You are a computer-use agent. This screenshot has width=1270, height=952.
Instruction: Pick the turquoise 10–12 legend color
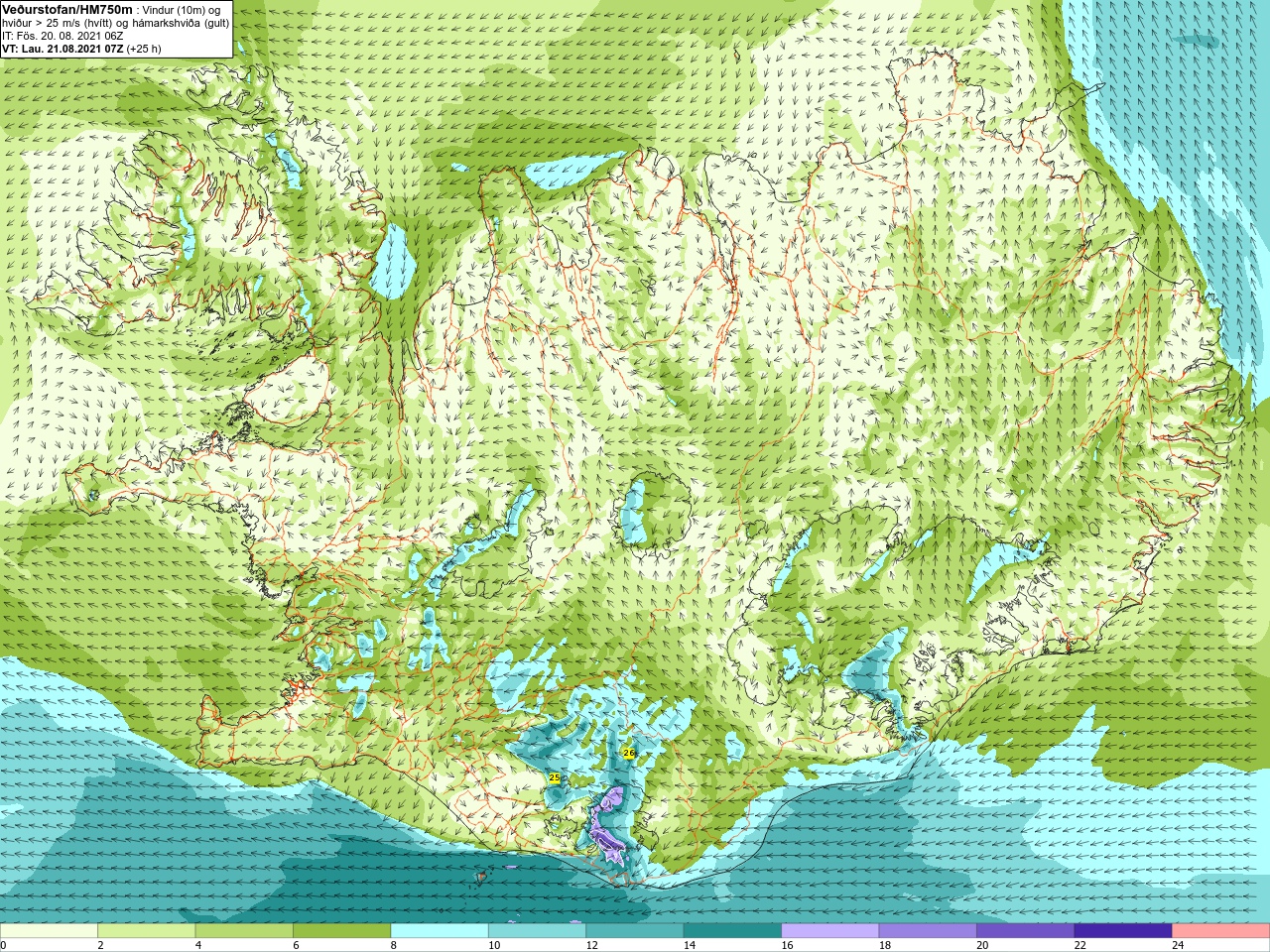pyautogui.click(x=537, y=931)
